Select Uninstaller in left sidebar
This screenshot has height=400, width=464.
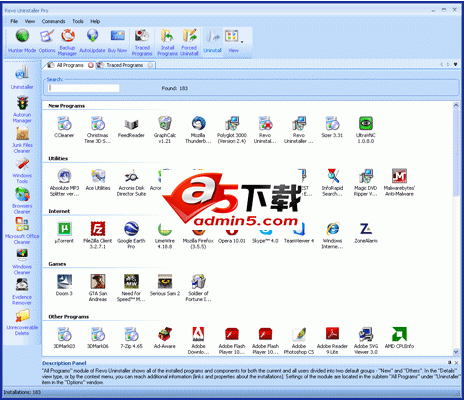click(22, 78)
